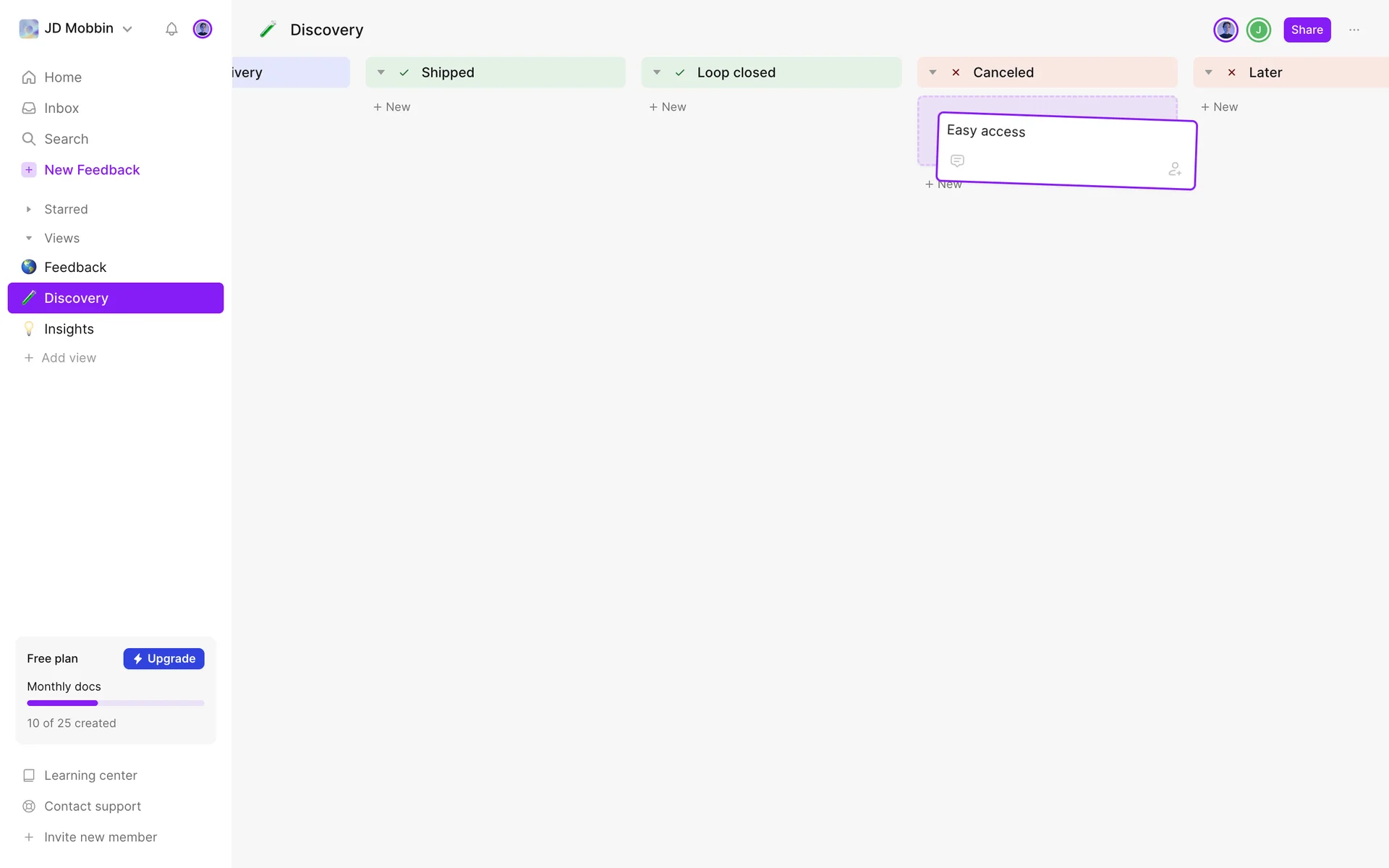Collapse the Loop closed column
The height and width of the screenshot is (868, 1389).
657,72
